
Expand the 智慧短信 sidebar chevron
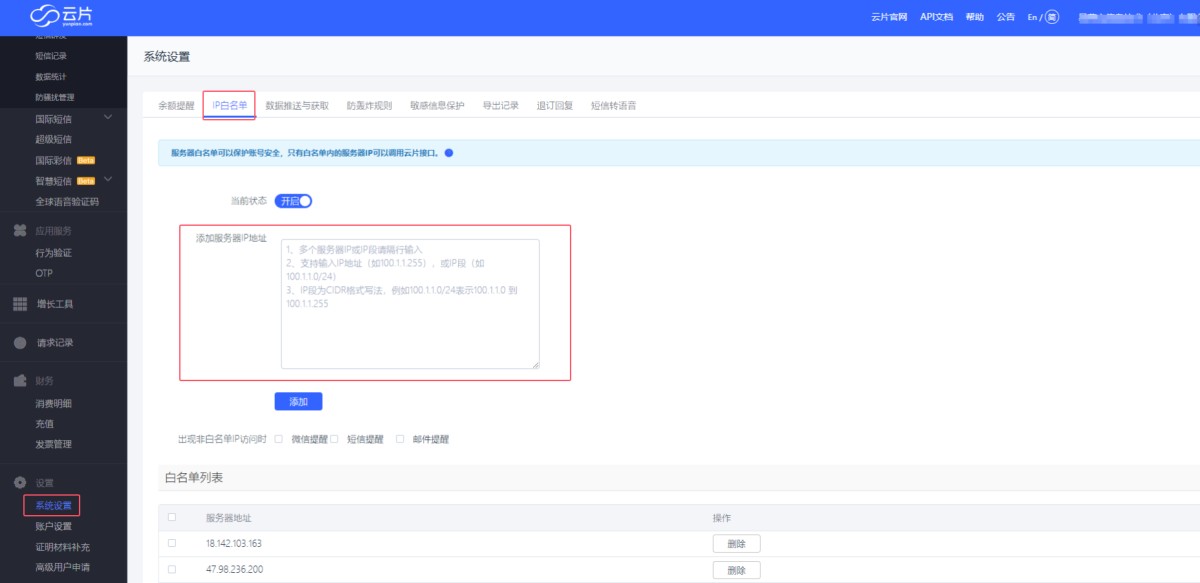[108, 180]
